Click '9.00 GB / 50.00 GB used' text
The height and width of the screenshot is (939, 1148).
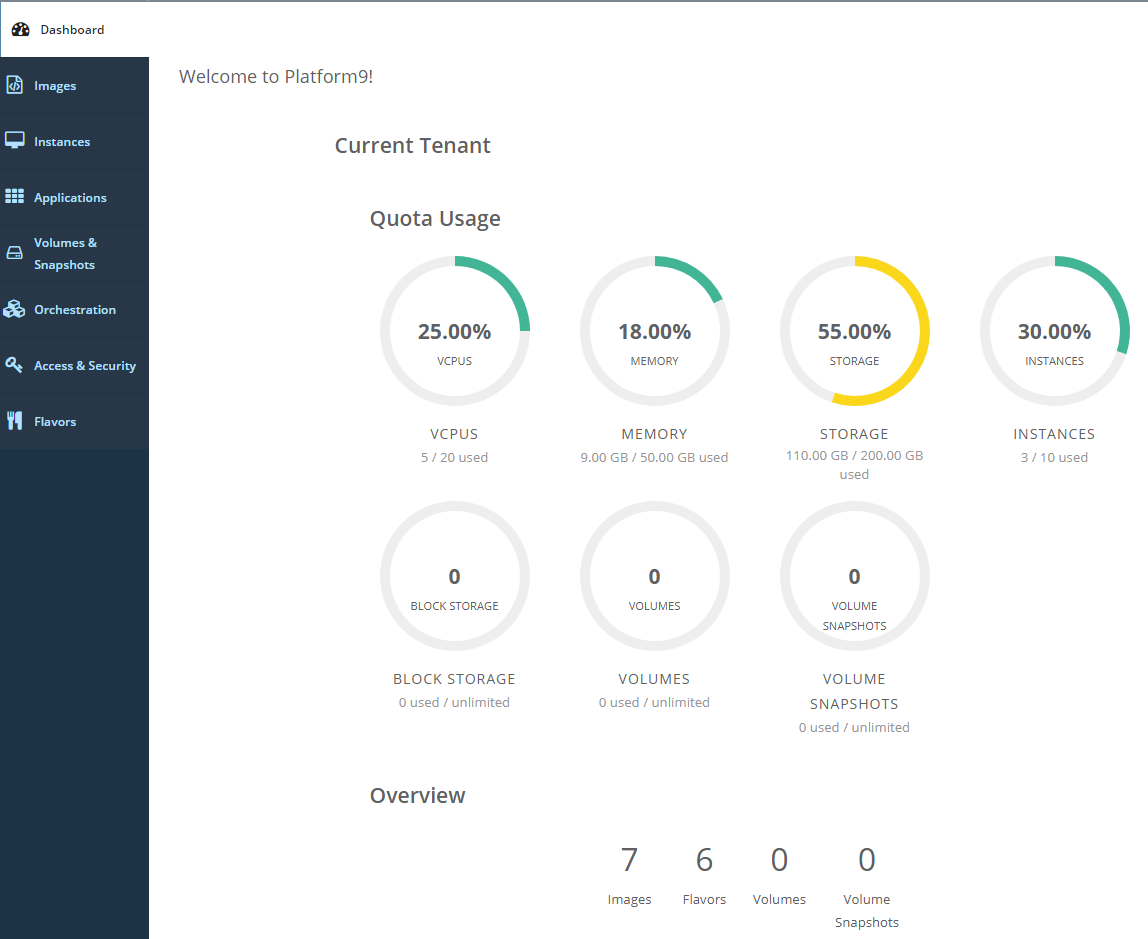tap(655, 457)
